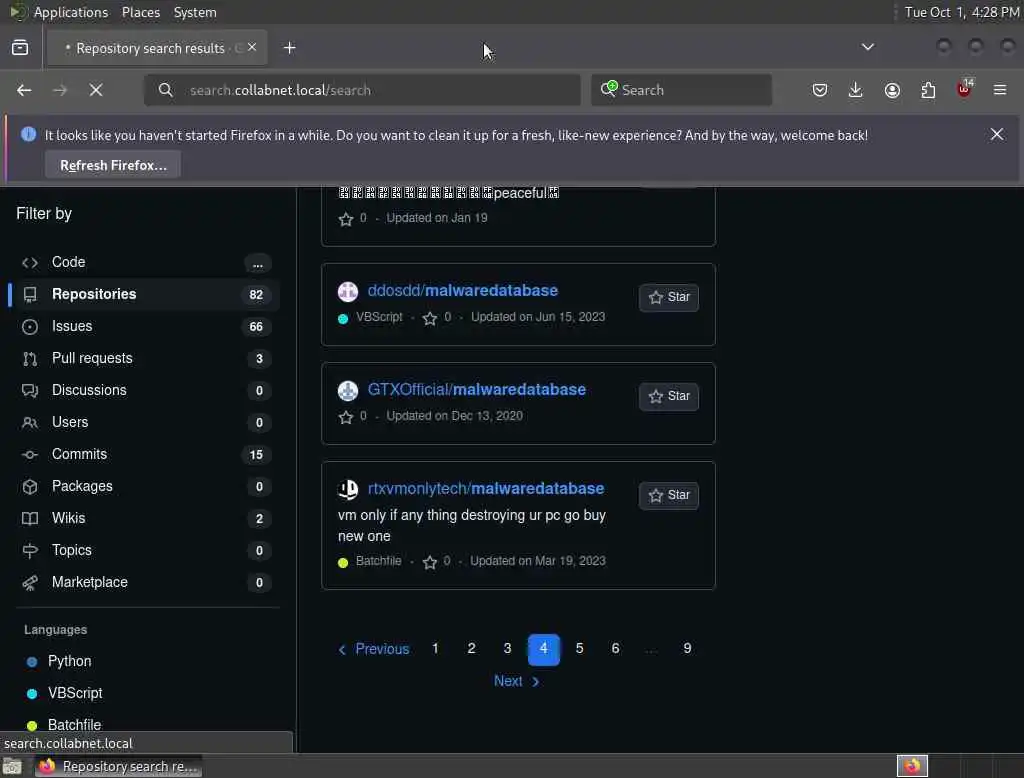Open the Places menu
Screen dimensions: 1024x778
point(141,12)
